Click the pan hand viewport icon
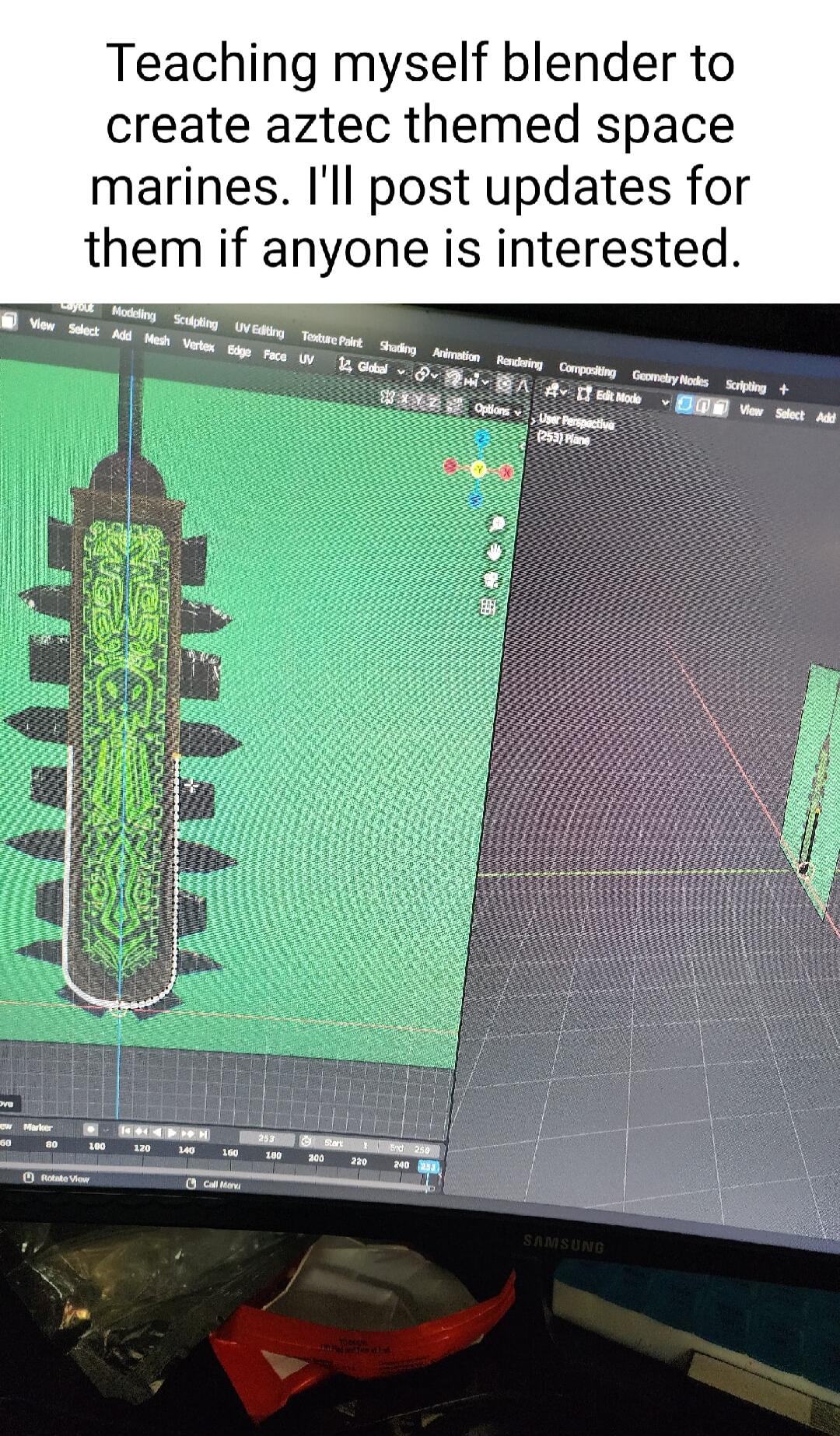This screenshot has height=1436, width=840. pos(495,551)
